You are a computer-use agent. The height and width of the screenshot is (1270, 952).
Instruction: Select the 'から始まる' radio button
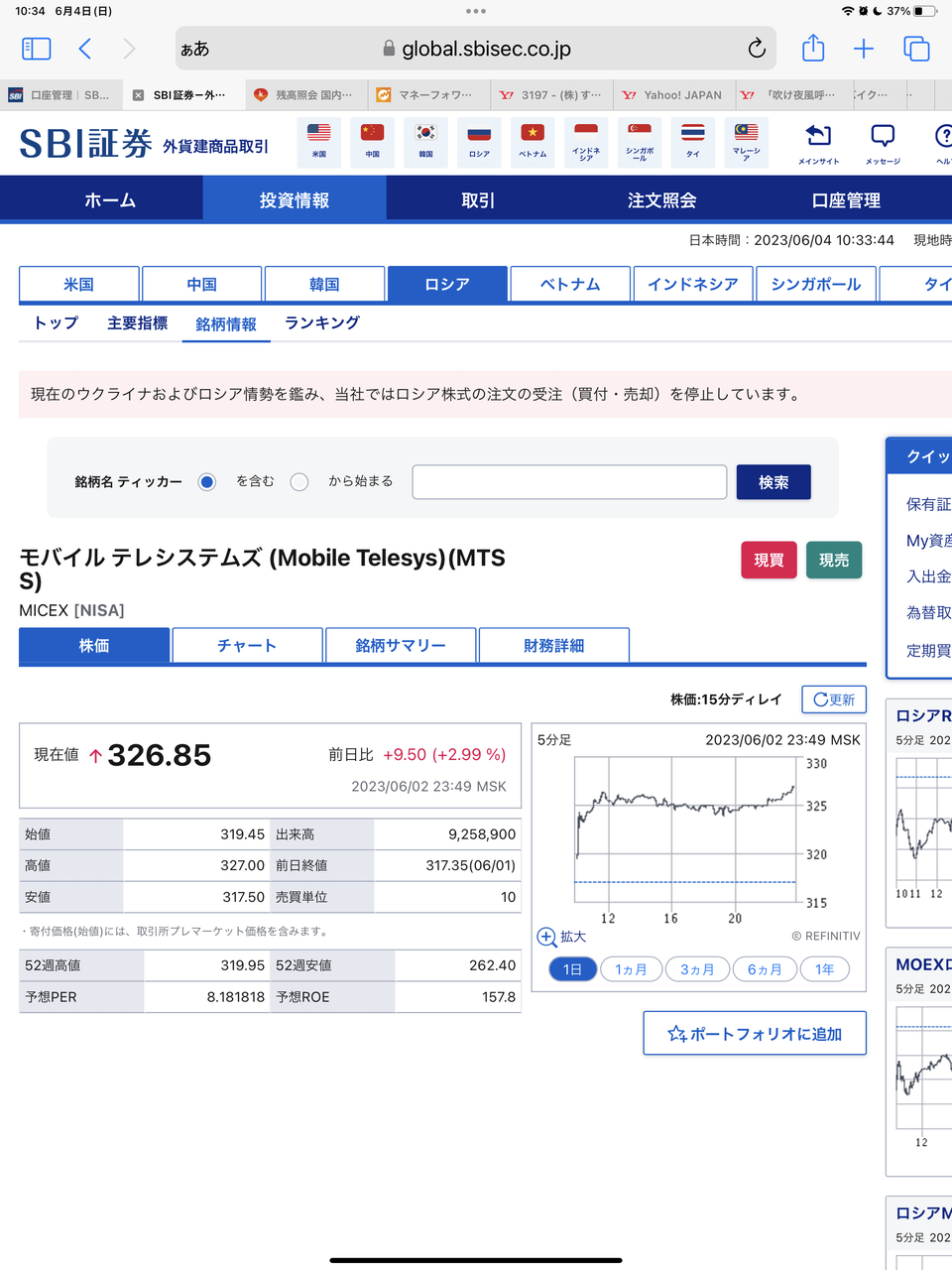pos(299,482)
